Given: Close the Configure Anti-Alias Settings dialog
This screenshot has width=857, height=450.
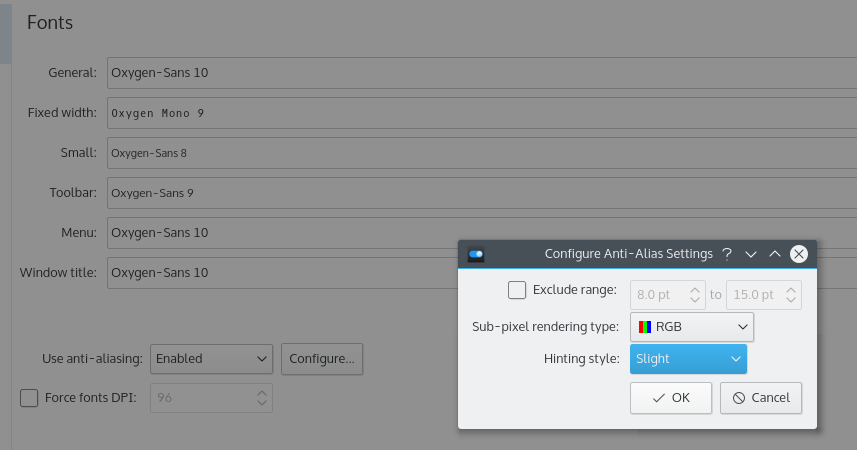Looking at the screenshot, I should click(799, 254).
